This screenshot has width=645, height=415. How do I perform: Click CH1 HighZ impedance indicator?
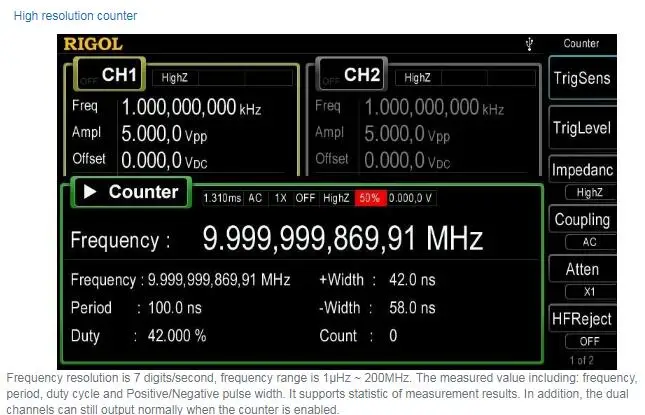[x=175, y=78]
